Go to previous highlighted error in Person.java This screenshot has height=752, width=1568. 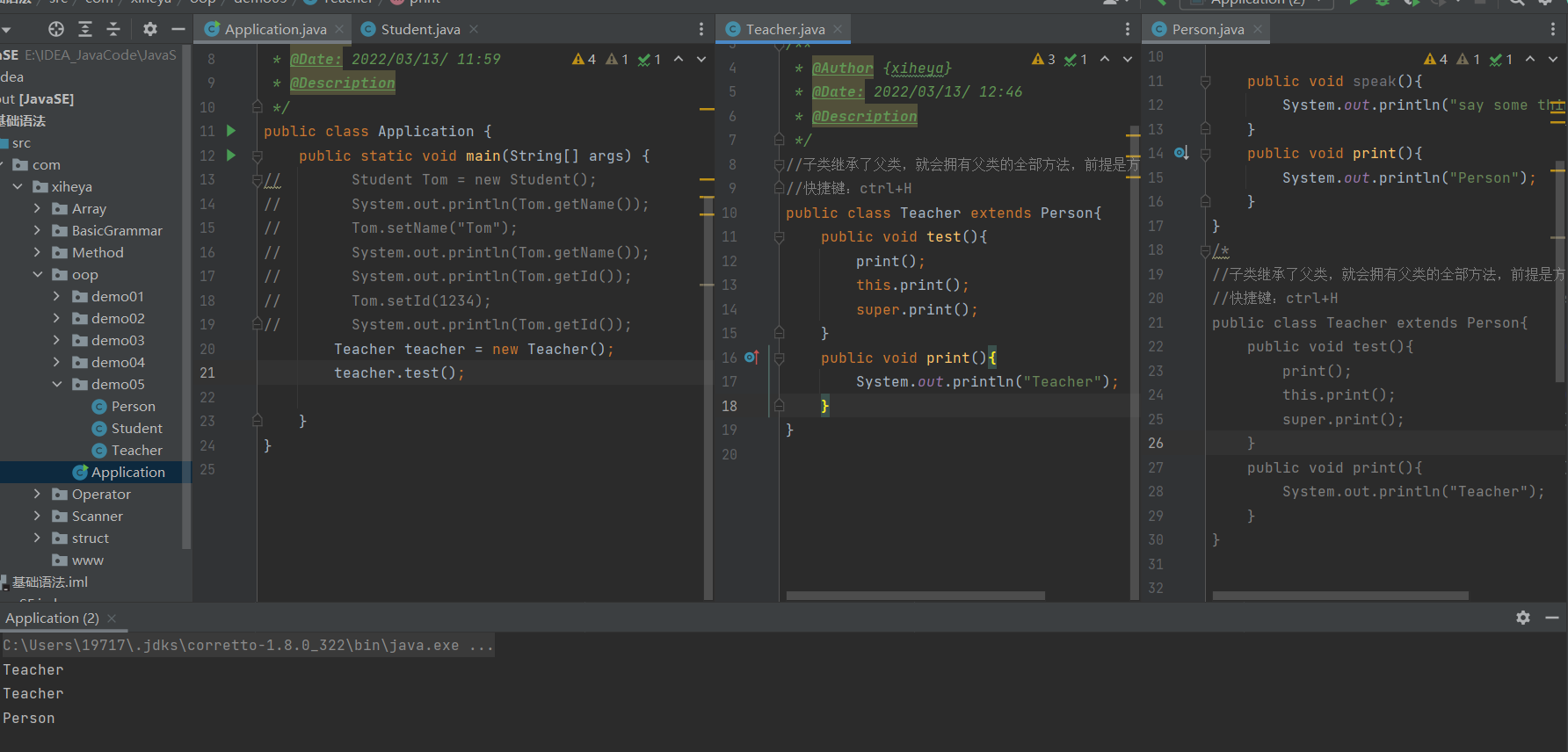pos(1530,59)
